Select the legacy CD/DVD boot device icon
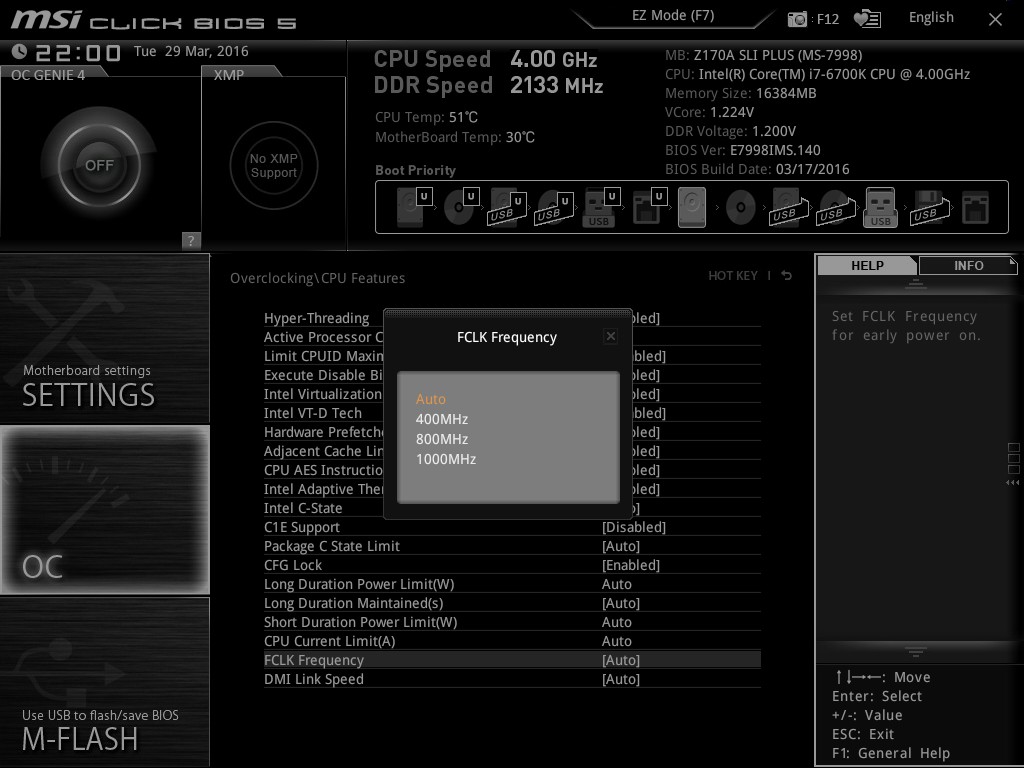 click(741, 208)
